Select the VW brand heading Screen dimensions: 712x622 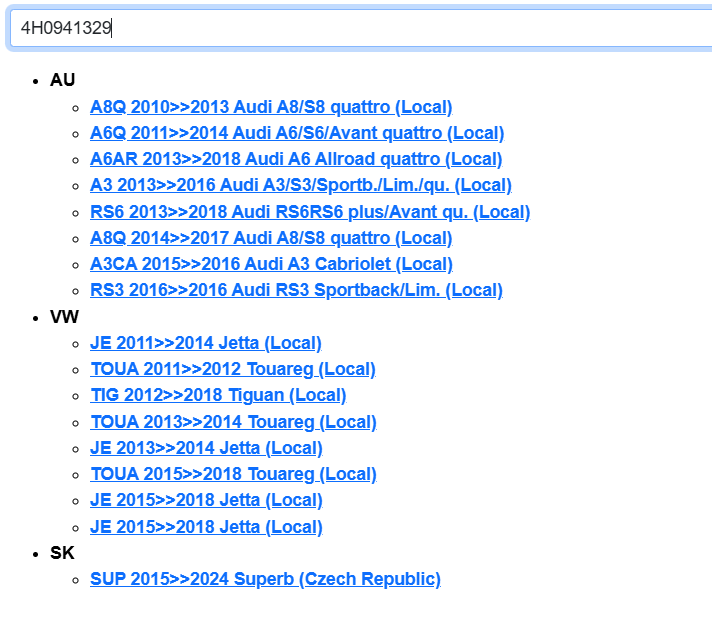64,316
